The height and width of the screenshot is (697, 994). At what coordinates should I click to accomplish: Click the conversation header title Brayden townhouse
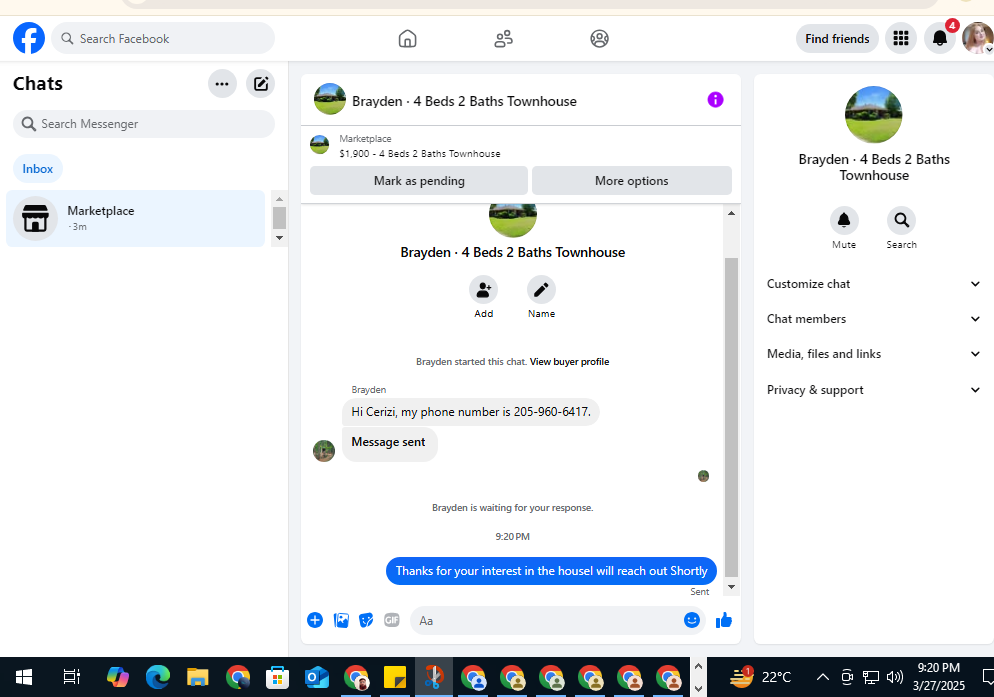[464, 101]
